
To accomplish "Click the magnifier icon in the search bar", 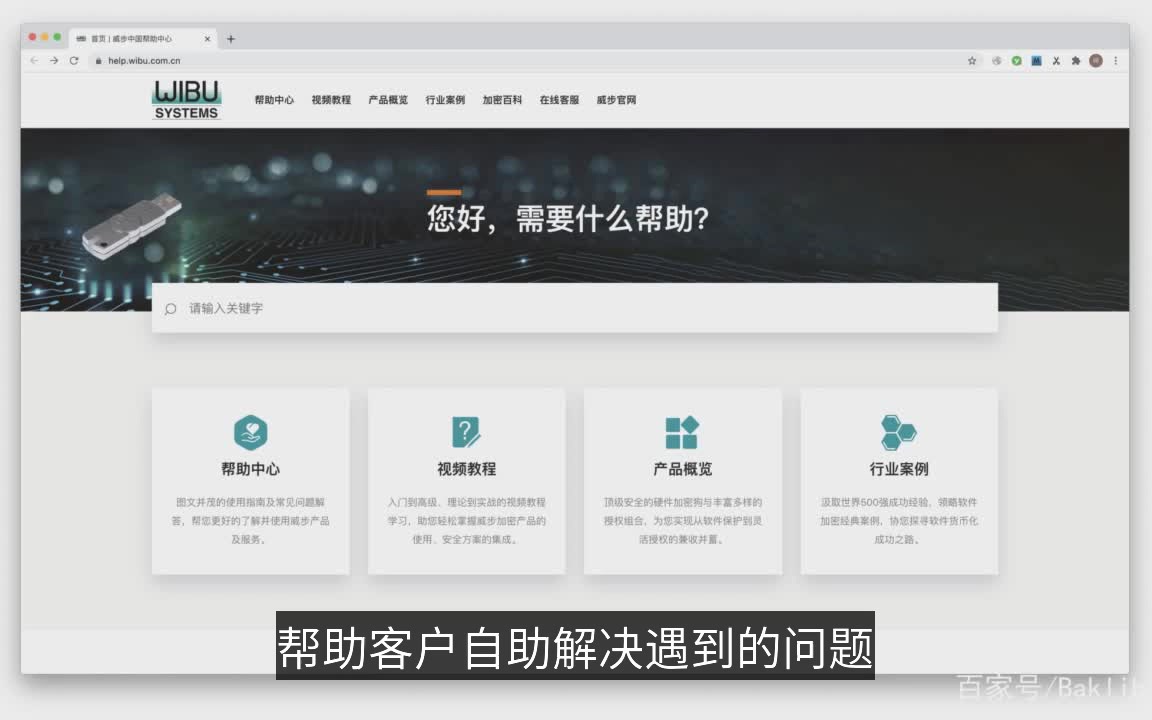I will pos(170,308).
